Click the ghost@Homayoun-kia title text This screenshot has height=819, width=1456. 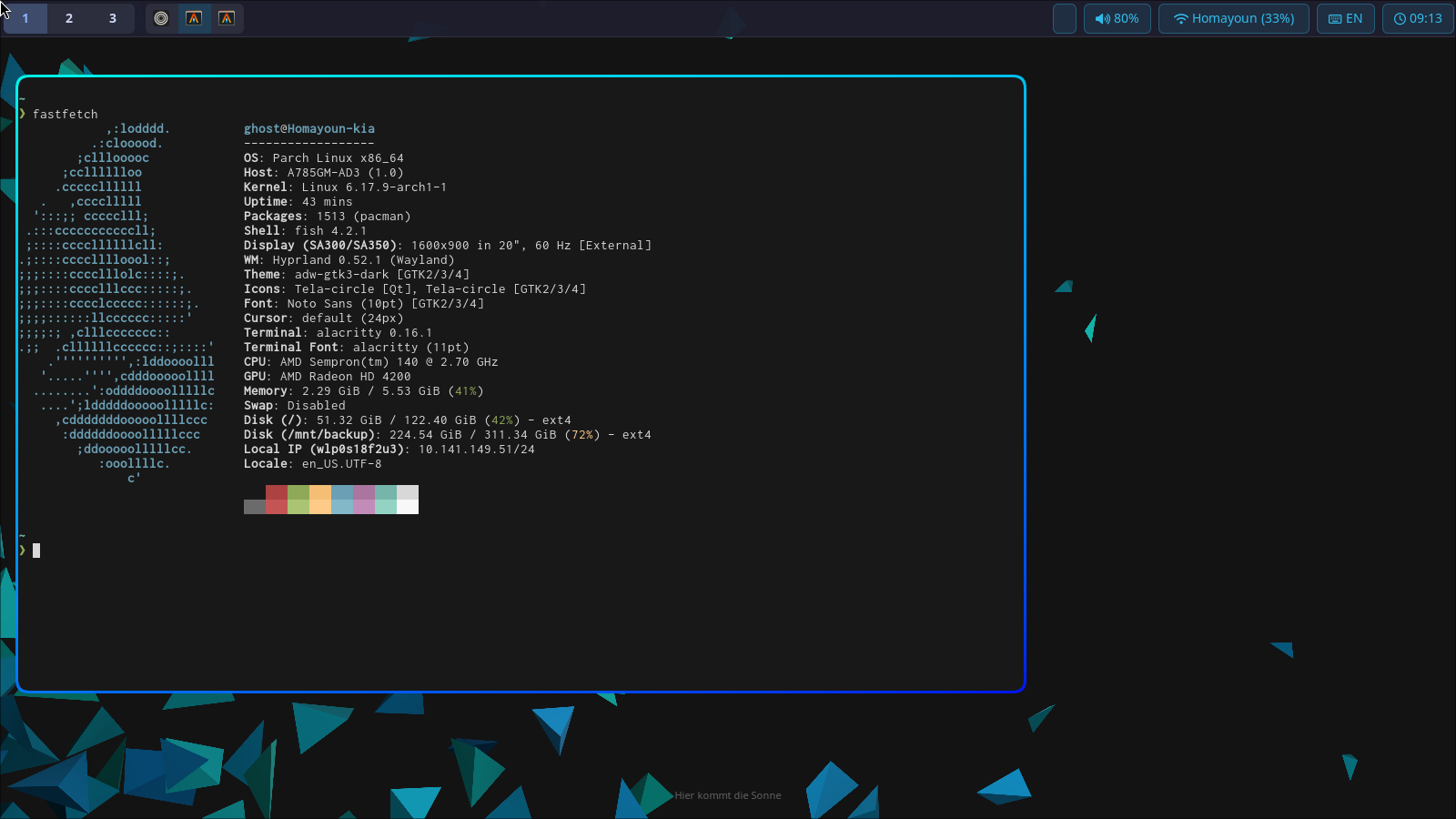pyautogui.click(x=309, y=128)
